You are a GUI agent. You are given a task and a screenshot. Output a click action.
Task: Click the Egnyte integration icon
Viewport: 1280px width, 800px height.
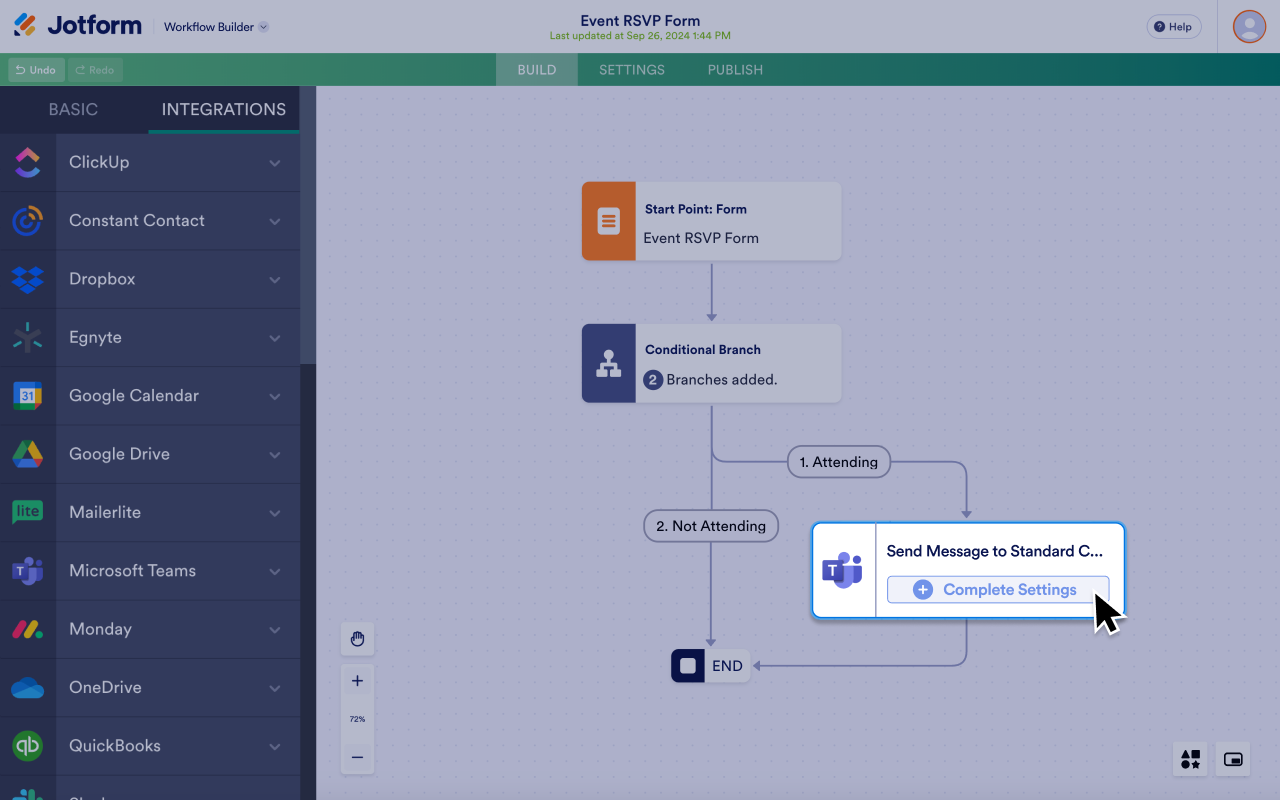click(x=29, y=337)
